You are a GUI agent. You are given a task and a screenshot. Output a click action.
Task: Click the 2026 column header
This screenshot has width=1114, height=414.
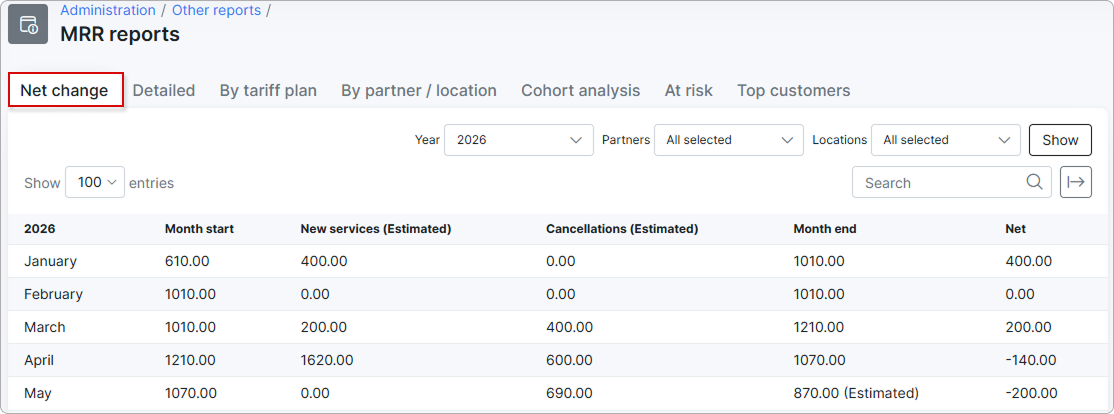click(x=39, y=229)
